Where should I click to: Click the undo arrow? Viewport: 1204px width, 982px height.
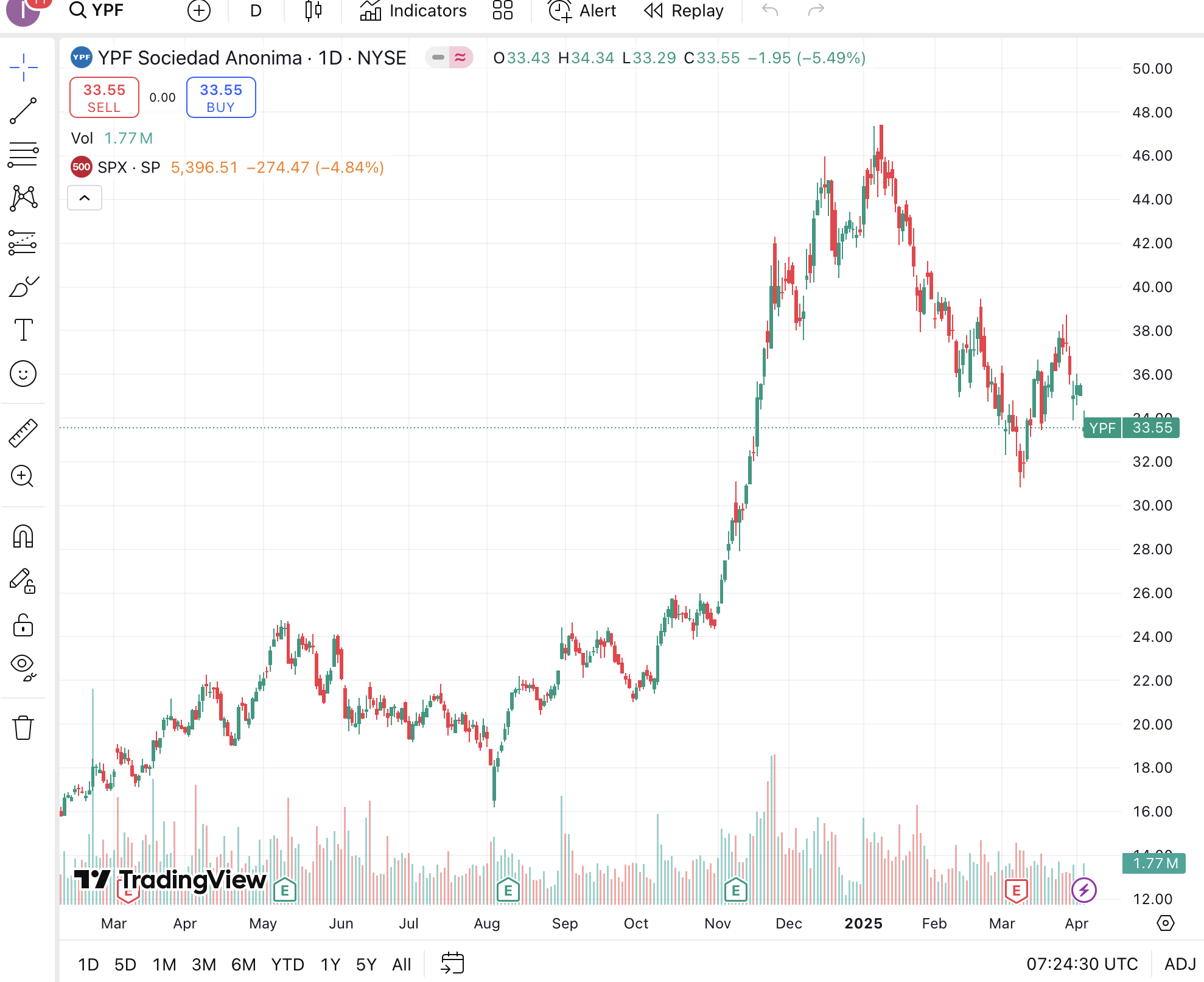tap(770, 10)
